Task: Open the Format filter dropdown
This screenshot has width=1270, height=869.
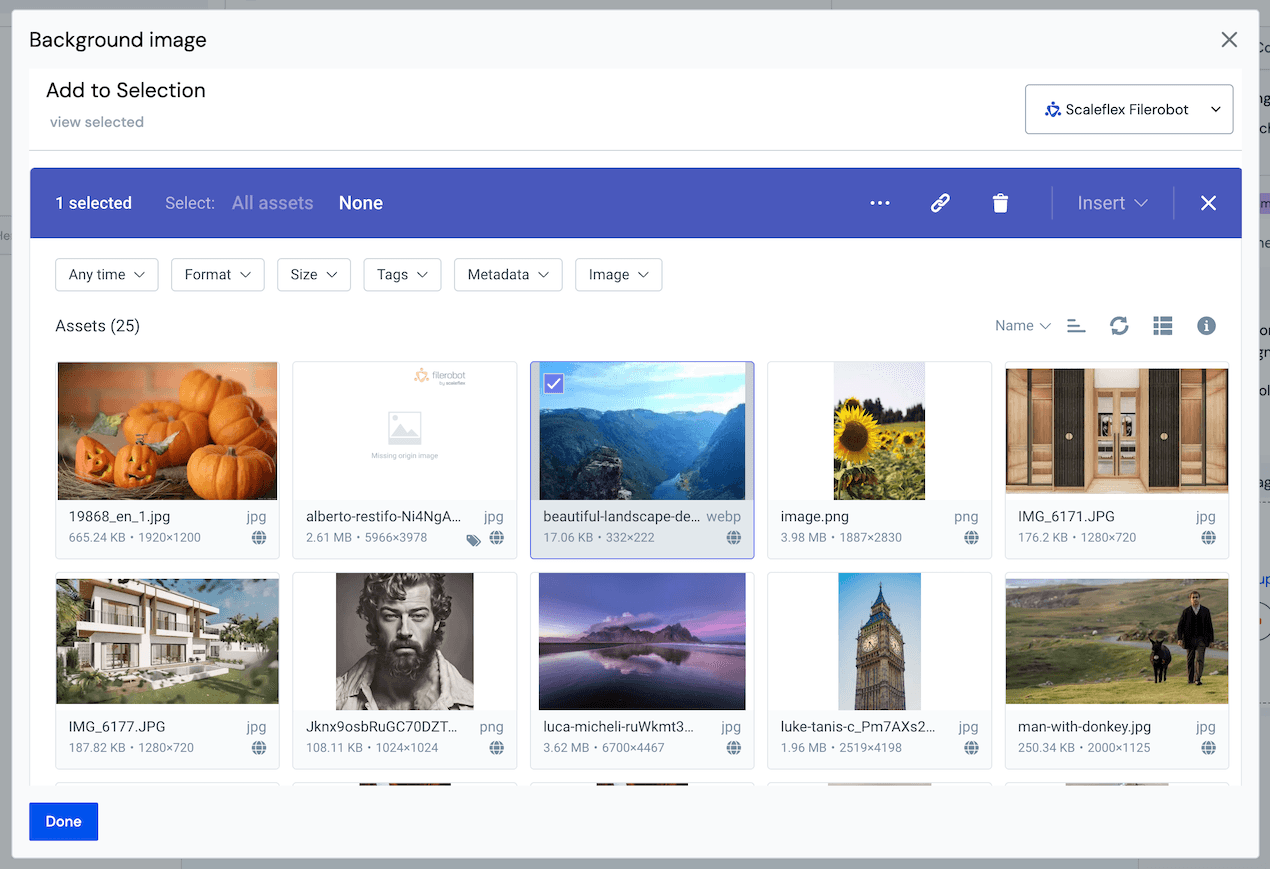Action: (217, 274)
